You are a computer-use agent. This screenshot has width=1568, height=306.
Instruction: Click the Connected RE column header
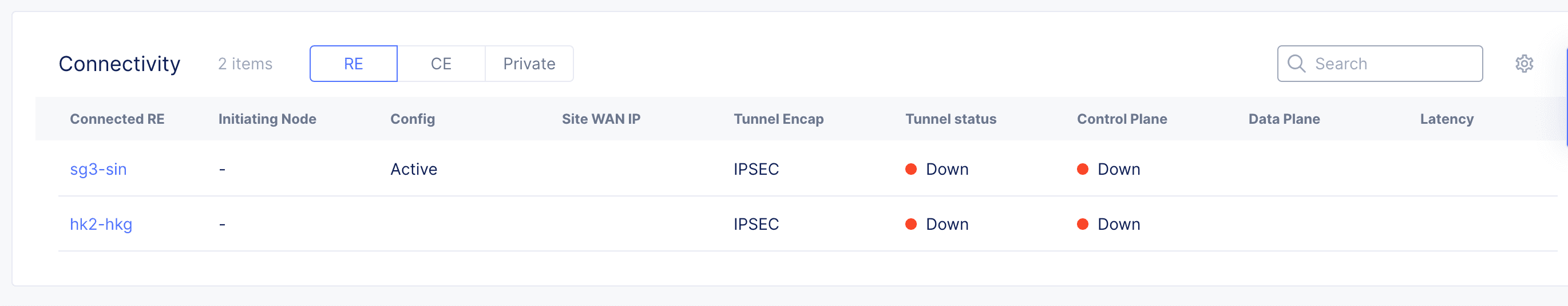[x=117, y=119]
